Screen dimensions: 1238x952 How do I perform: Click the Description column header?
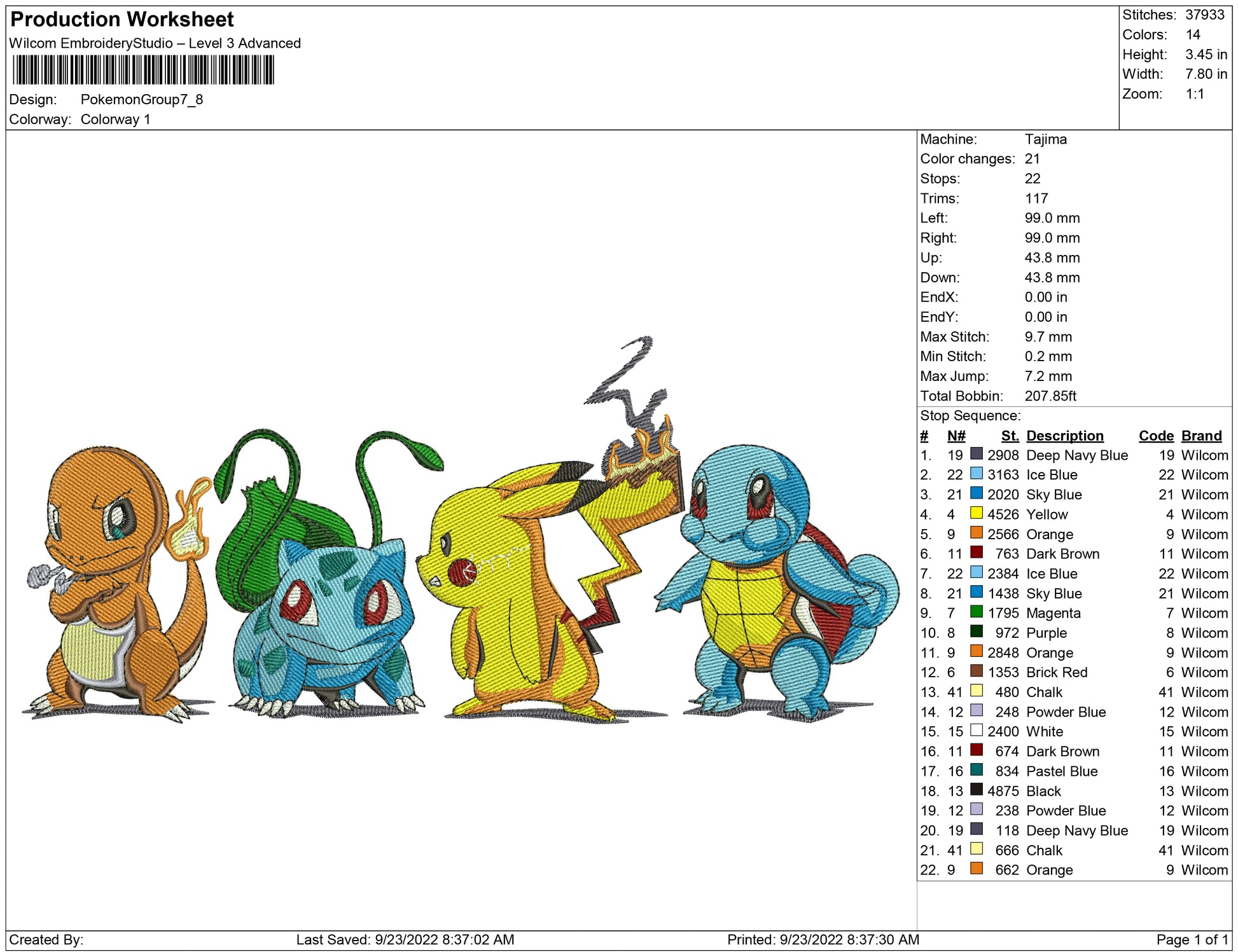[x=1064, y=436]
